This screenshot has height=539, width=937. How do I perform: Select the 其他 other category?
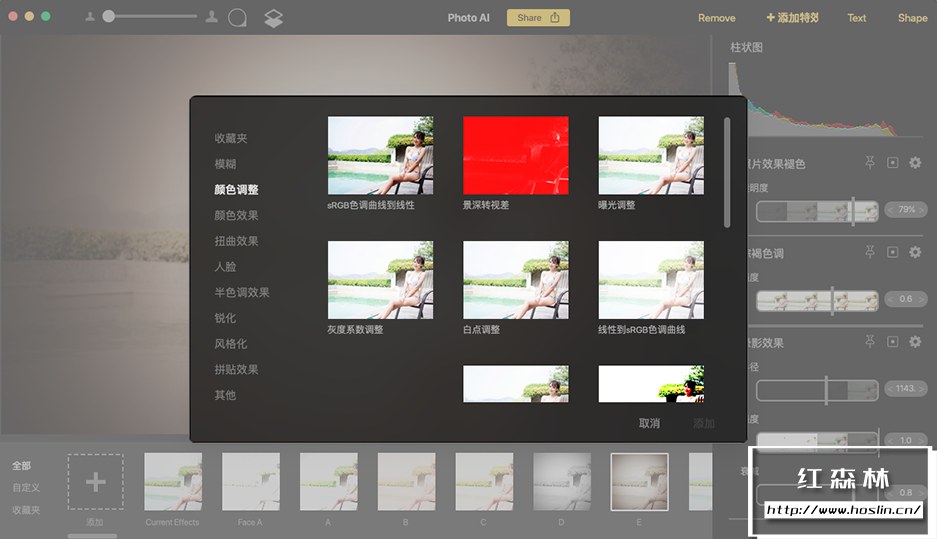(x=225, y=395)
